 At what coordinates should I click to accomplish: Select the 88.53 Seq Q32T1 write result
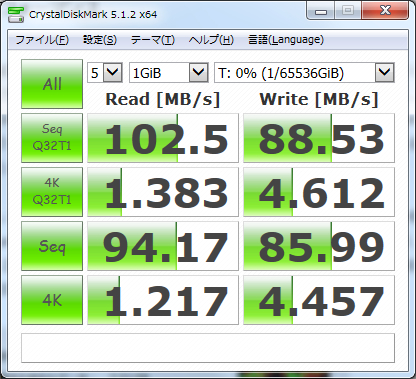click(319, 138)
